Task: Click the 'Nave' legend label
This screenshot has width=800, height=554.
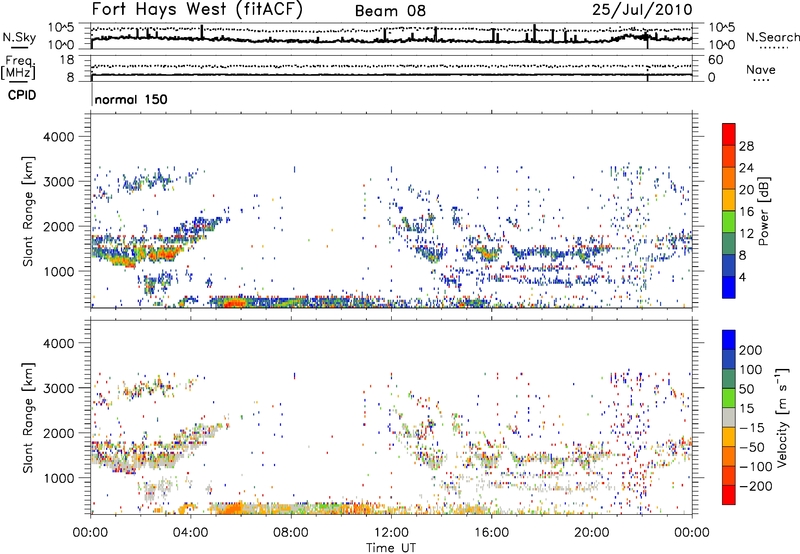Action: (x=760, y=69)
